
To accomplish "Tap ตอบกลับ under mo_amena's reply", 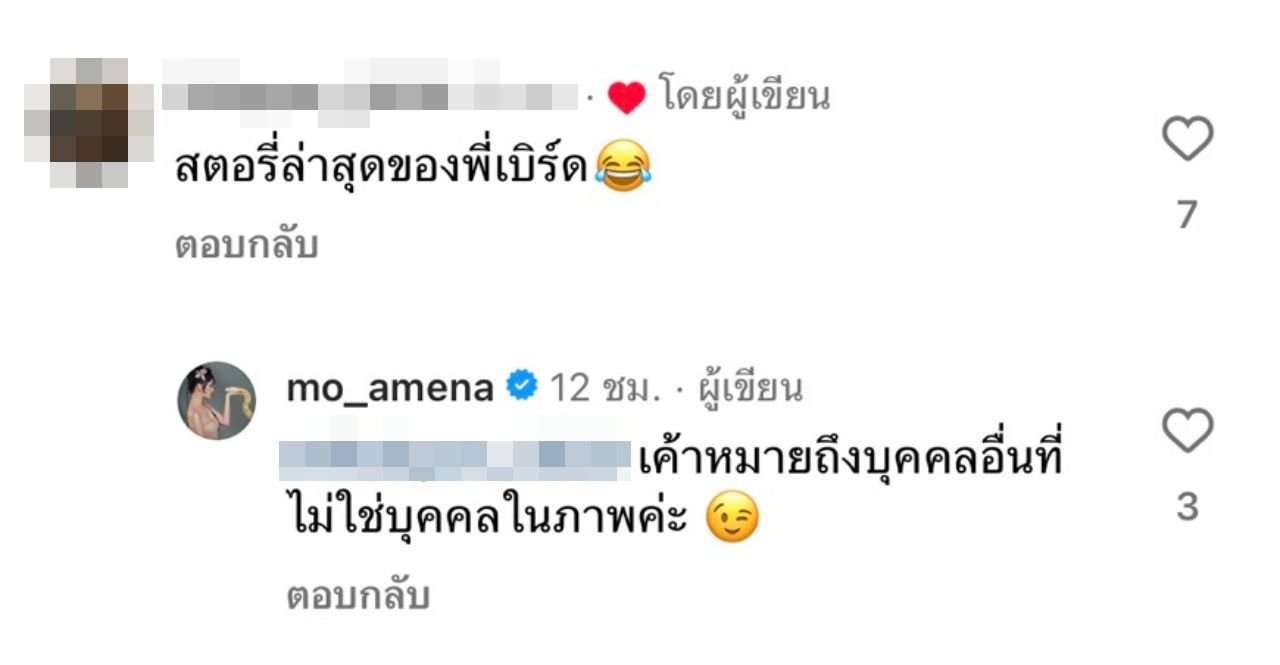I will (358, 597).
